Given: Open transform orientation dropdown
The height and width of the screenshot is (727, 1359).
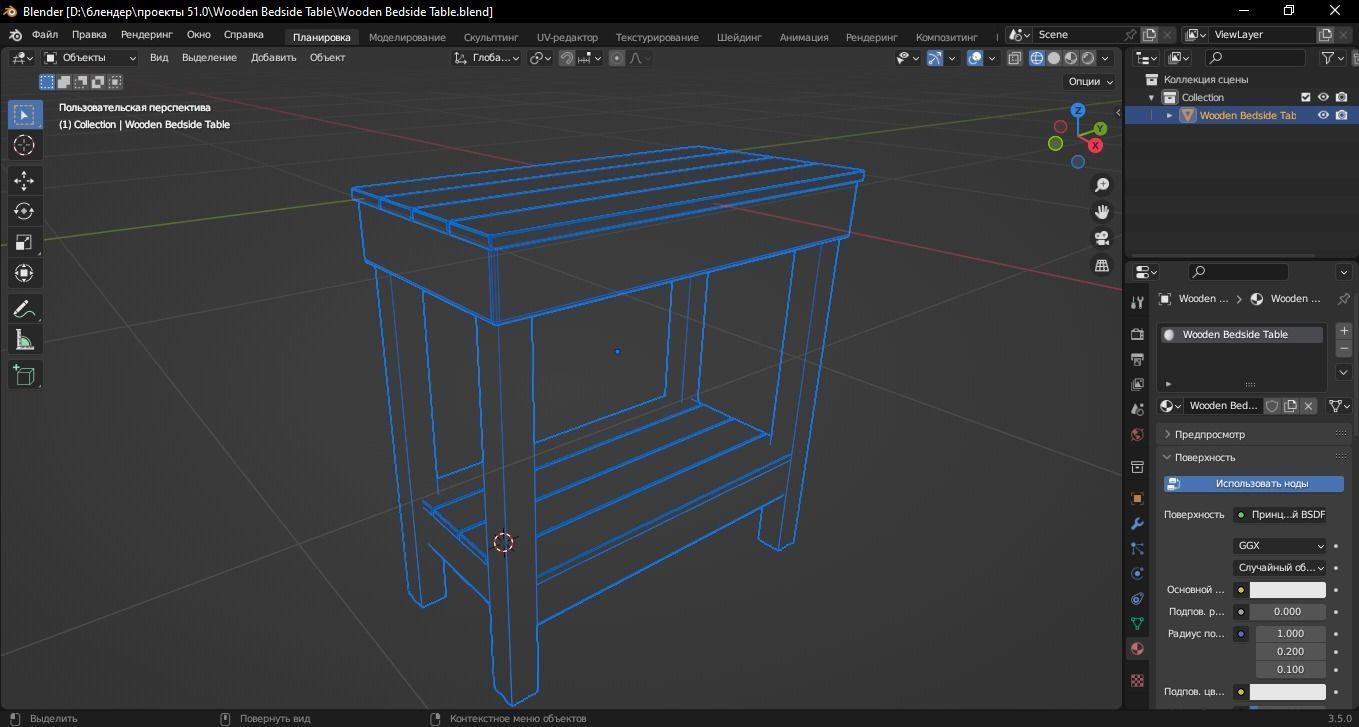Looking at the screenshot, I should pos(487,58).
